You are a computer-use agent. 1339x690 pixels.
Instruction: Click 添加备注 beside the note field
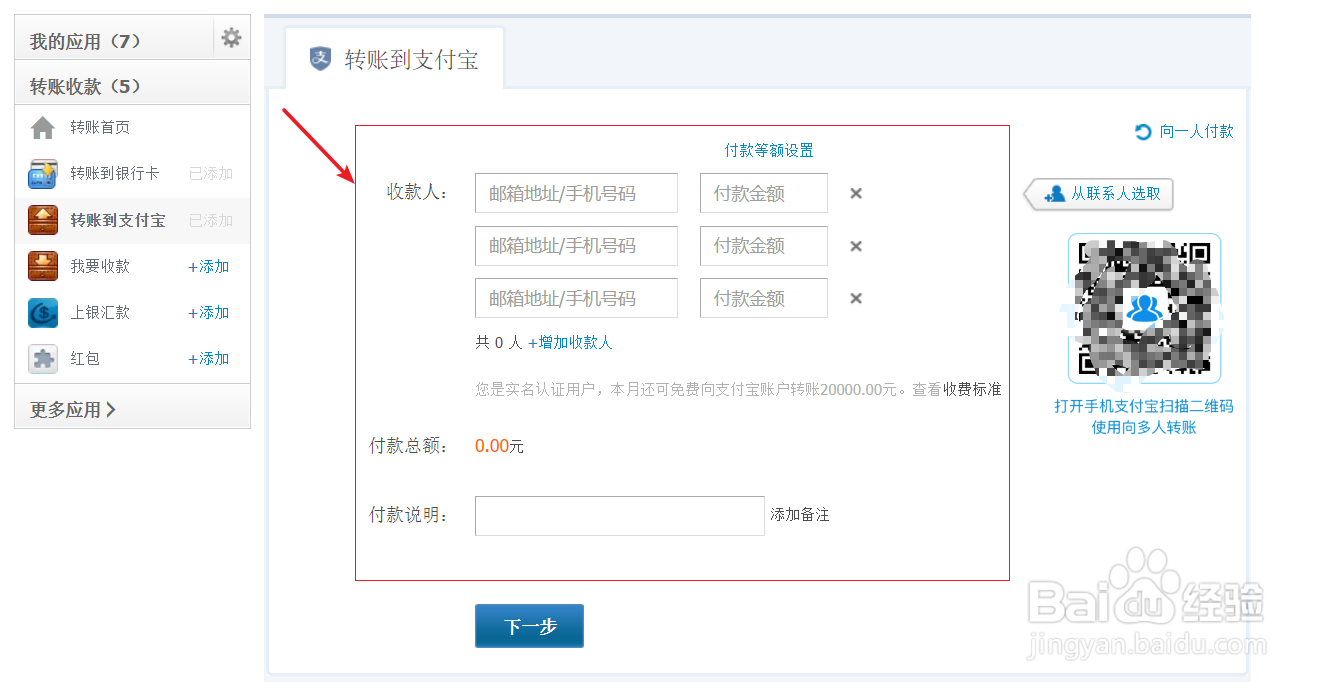point(800,514)
